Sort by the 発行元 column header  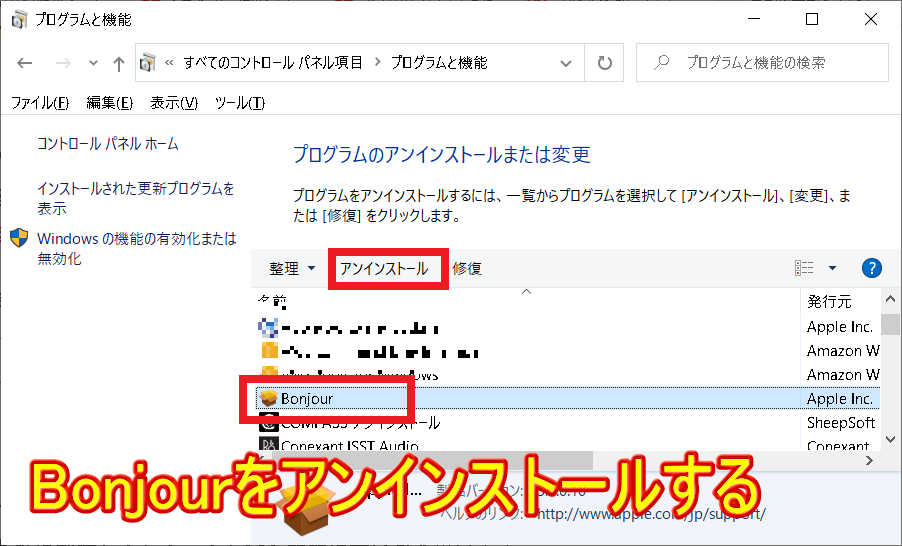829,301
